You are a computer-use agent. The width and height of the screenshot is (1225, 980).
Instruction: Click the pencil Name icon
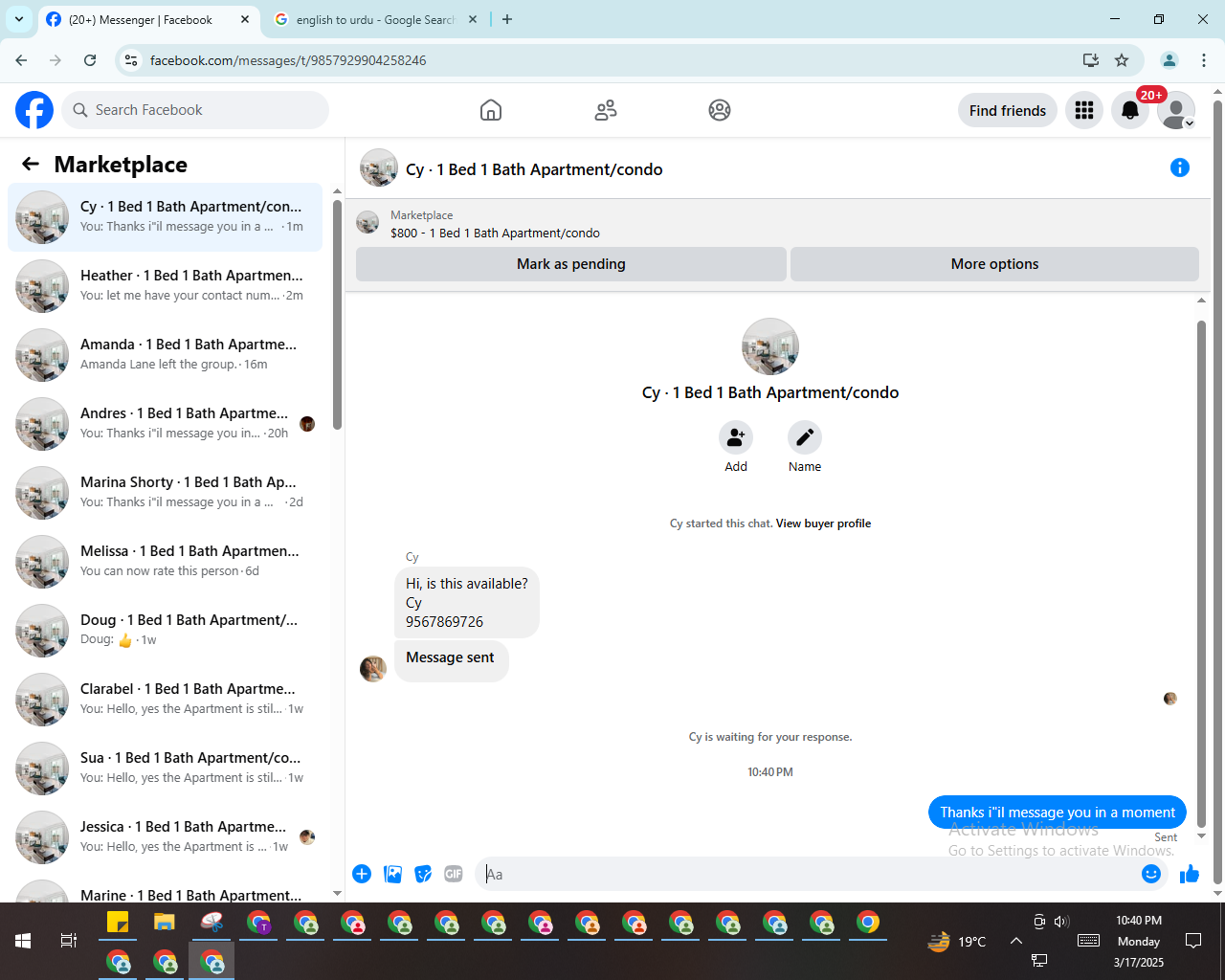click(x=805, y=437)
